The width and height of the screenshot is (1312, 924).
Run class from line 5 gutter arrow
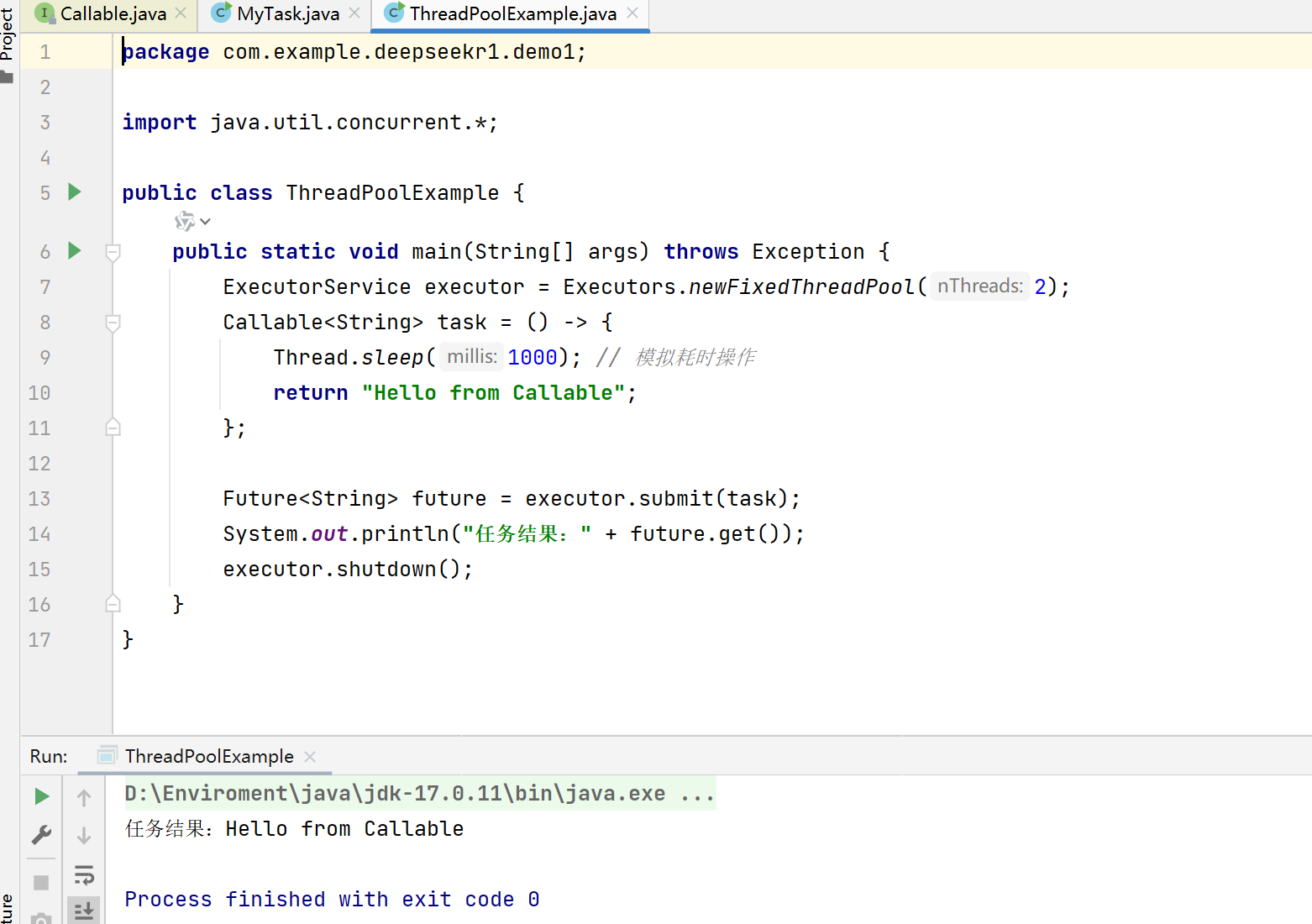click(x=74, y=192)
